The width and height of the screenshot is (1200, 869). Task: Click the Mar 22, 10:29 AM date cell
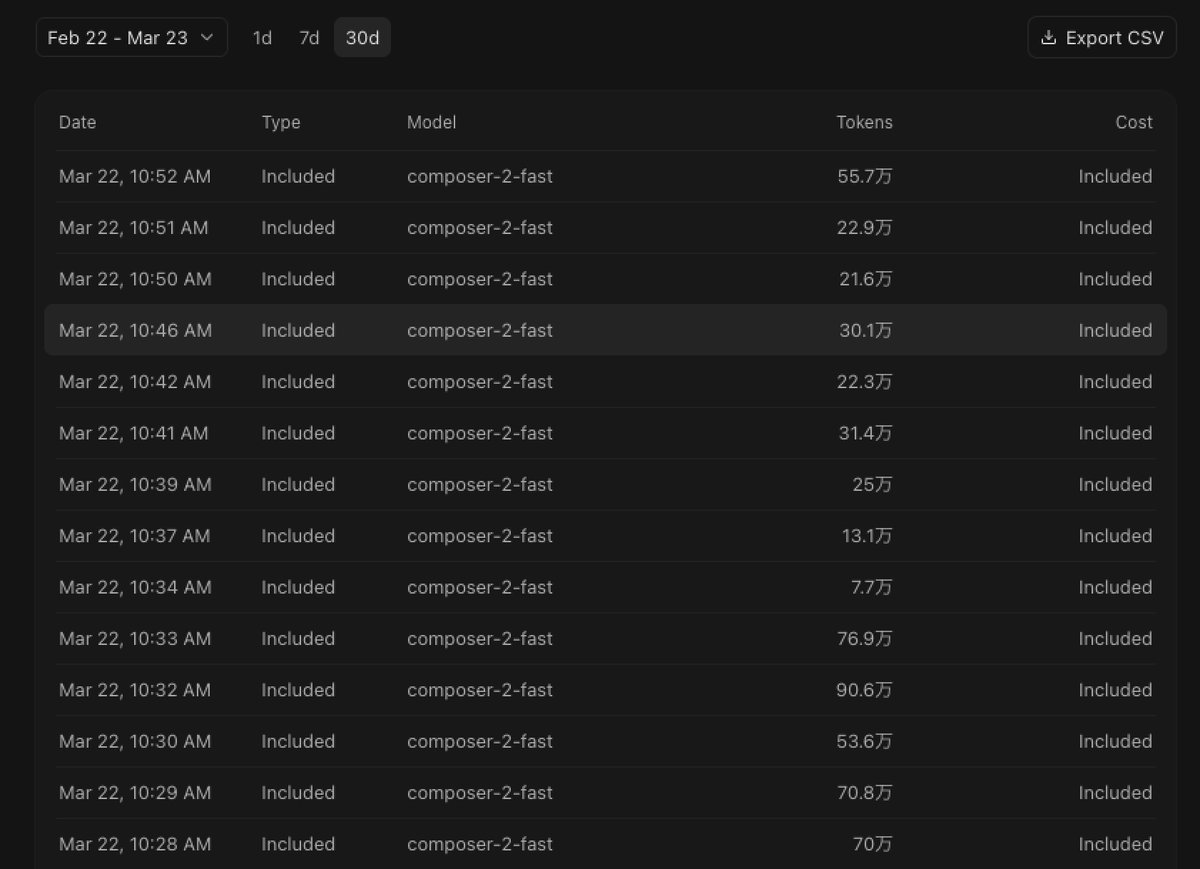coord(135,793)
